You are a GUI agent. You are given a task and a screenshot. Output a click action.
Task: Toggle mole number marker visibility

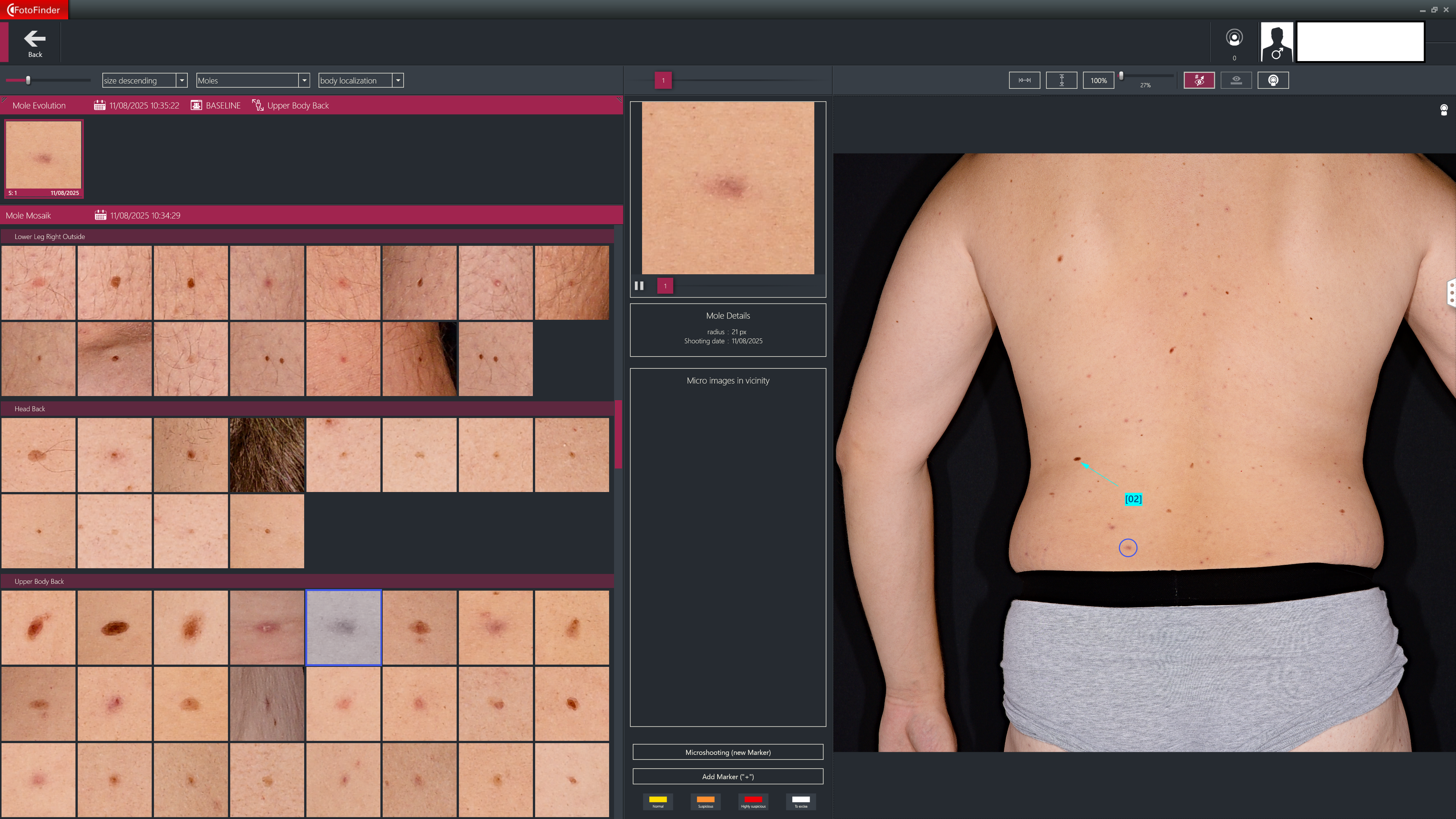[x=1199, y=80]
